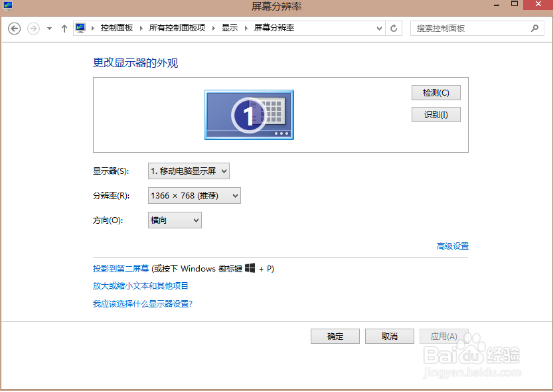Click the 检测(C) detect button

436,93
